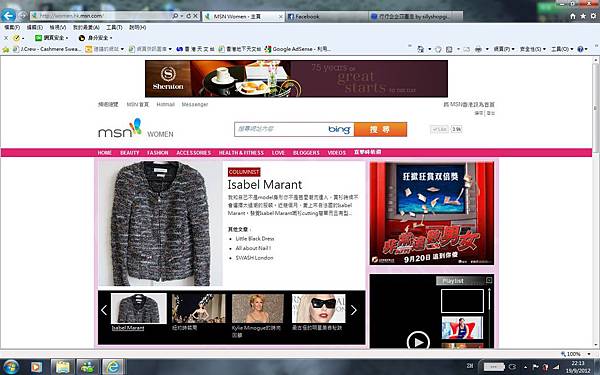The width and height of the screenshot is (600, 375).
Task: Click the yellow checkmark security icon
Action: point(16,38)
